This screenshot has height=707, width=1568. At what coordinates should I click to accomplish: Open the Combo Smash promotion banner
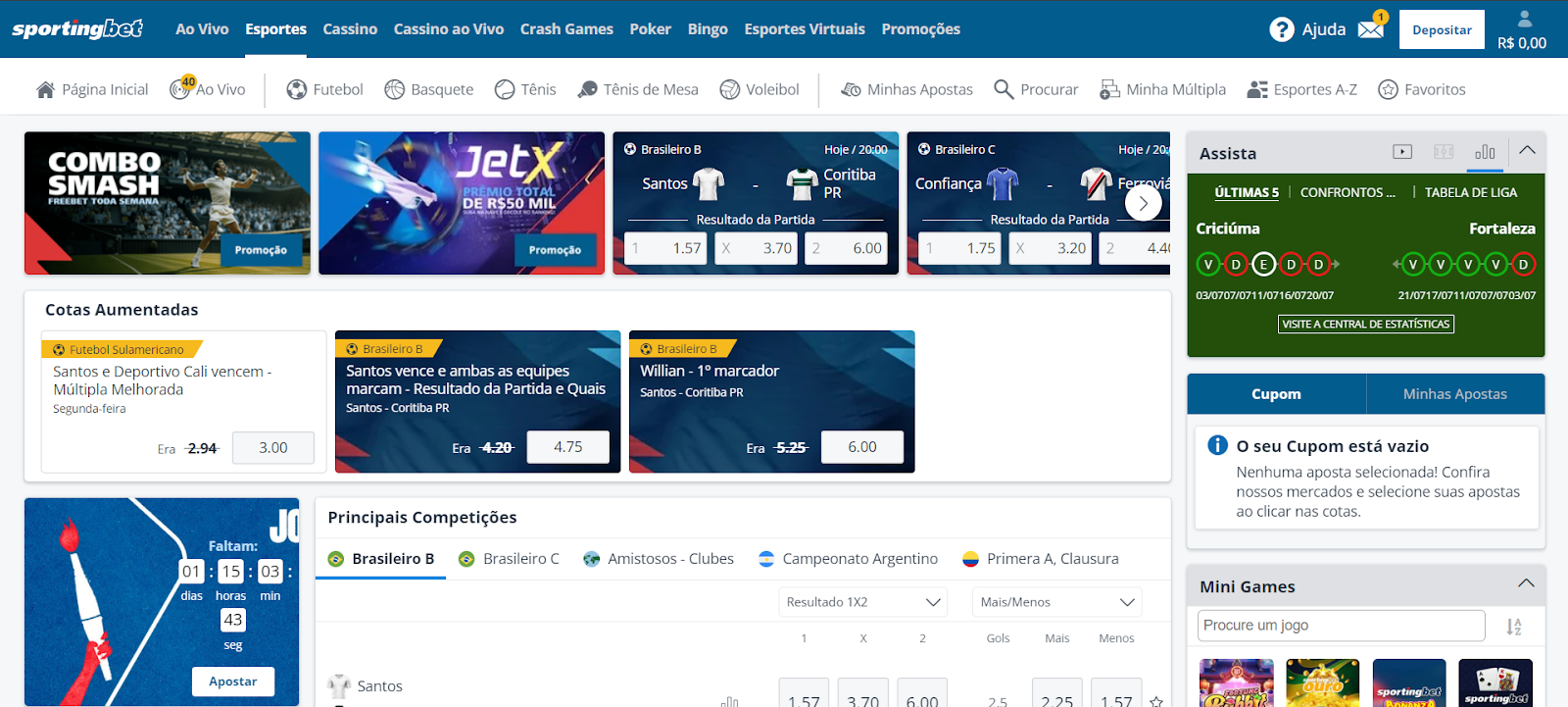(x=168, y=203)
